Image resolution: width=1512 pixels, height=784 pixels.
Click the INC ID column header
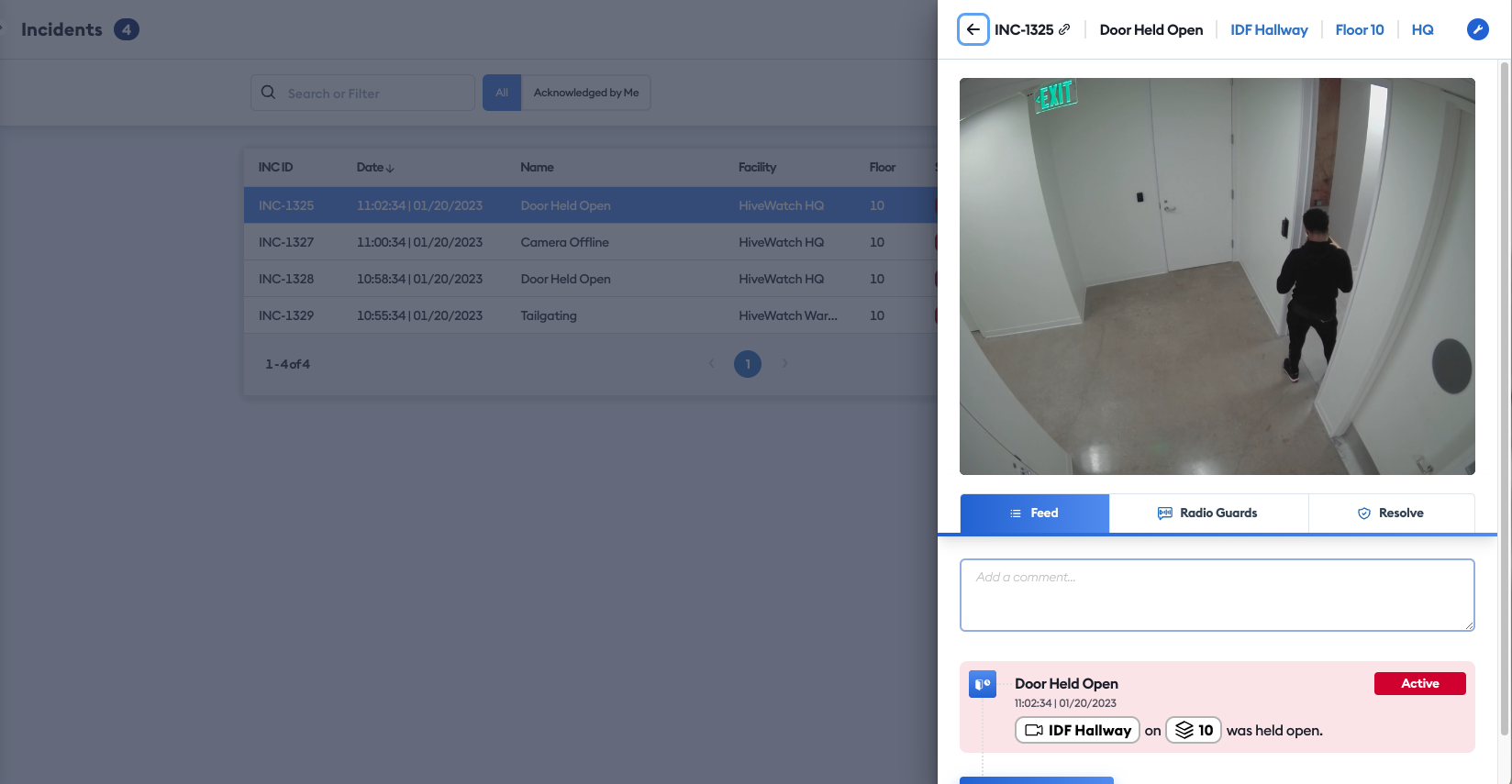(x=275, y=167)
